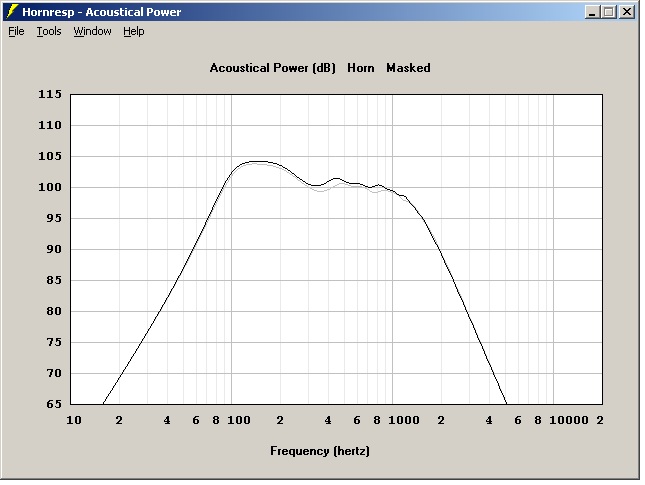Click the Hornresp lightning icon in title bar
Viewport: 645px width, 485px height.
(x=12, y=12)
